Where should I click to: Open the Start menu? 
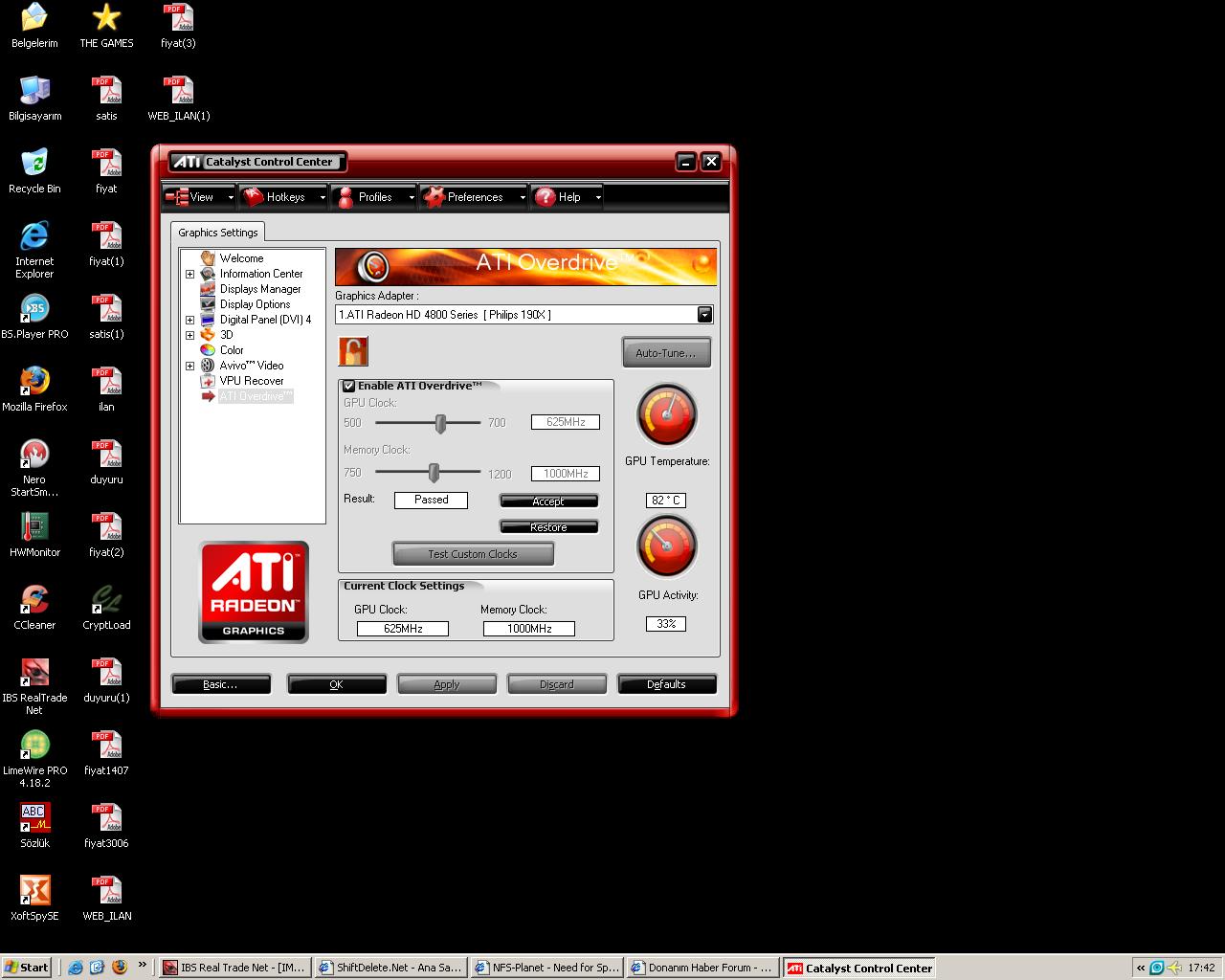tap(27, 968)
